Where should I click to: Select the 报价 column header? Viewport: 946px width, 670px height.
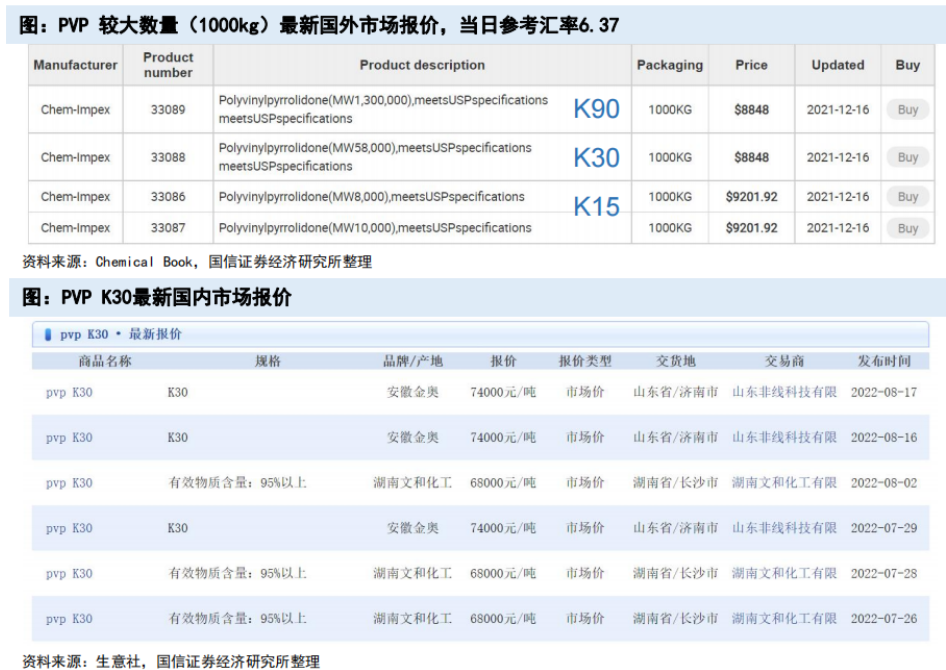pyautogui.click(x=503, y=361)
